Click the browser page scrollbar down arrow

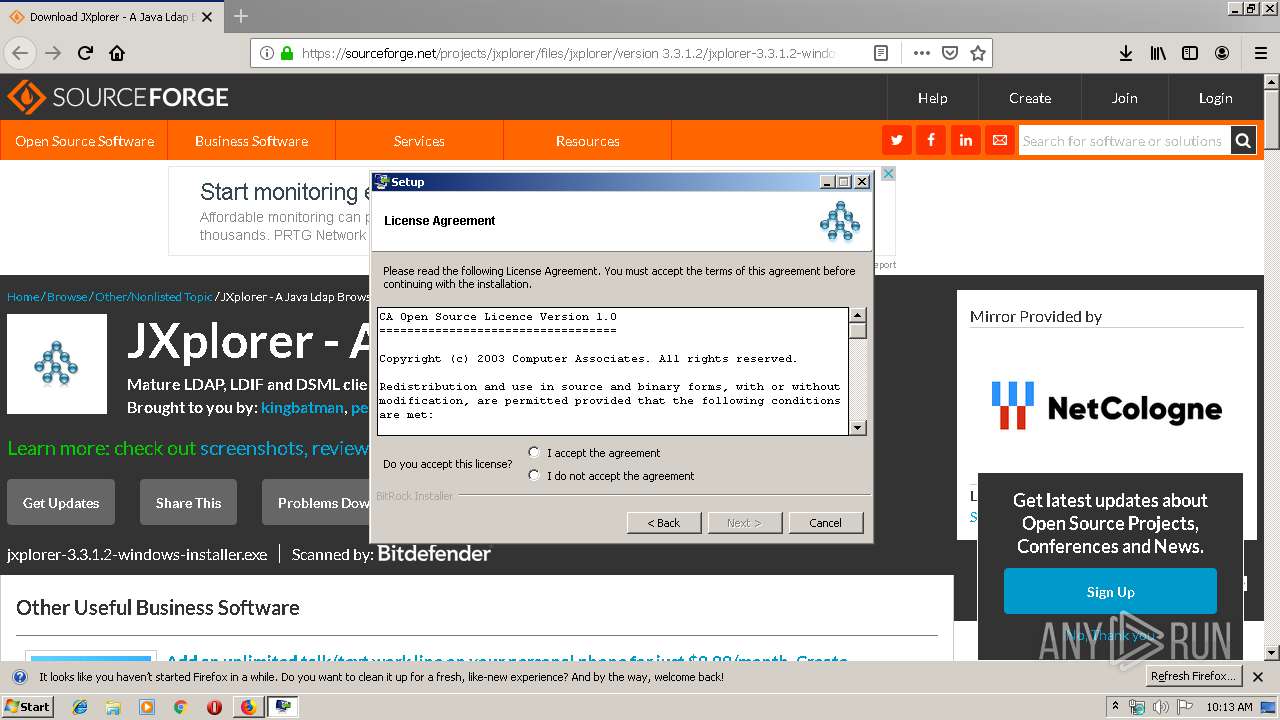(x=1272, y=652)
